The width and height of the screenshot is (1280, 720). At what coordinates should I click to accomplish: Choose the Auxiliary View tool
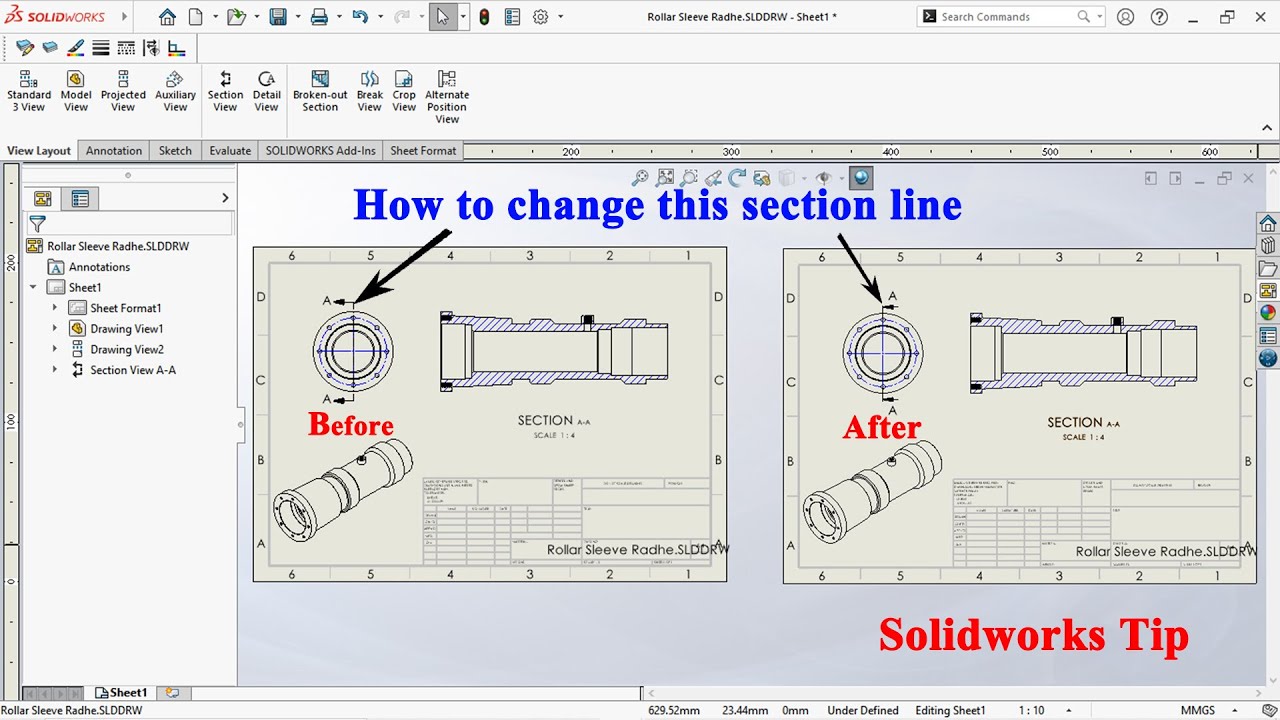point(175,91)
